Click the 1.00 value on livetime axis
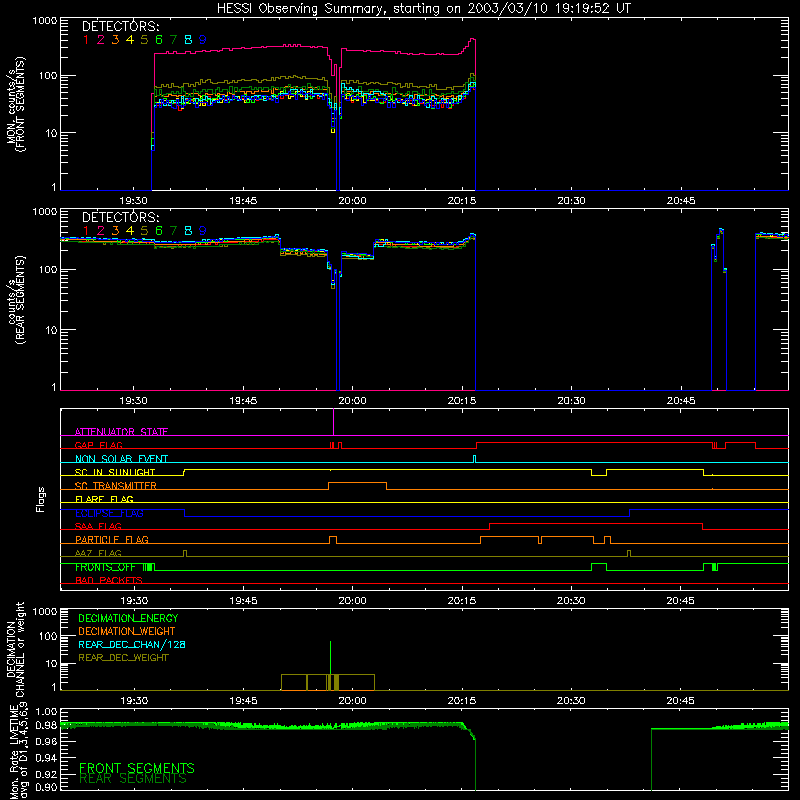 [x=46, y=712]
